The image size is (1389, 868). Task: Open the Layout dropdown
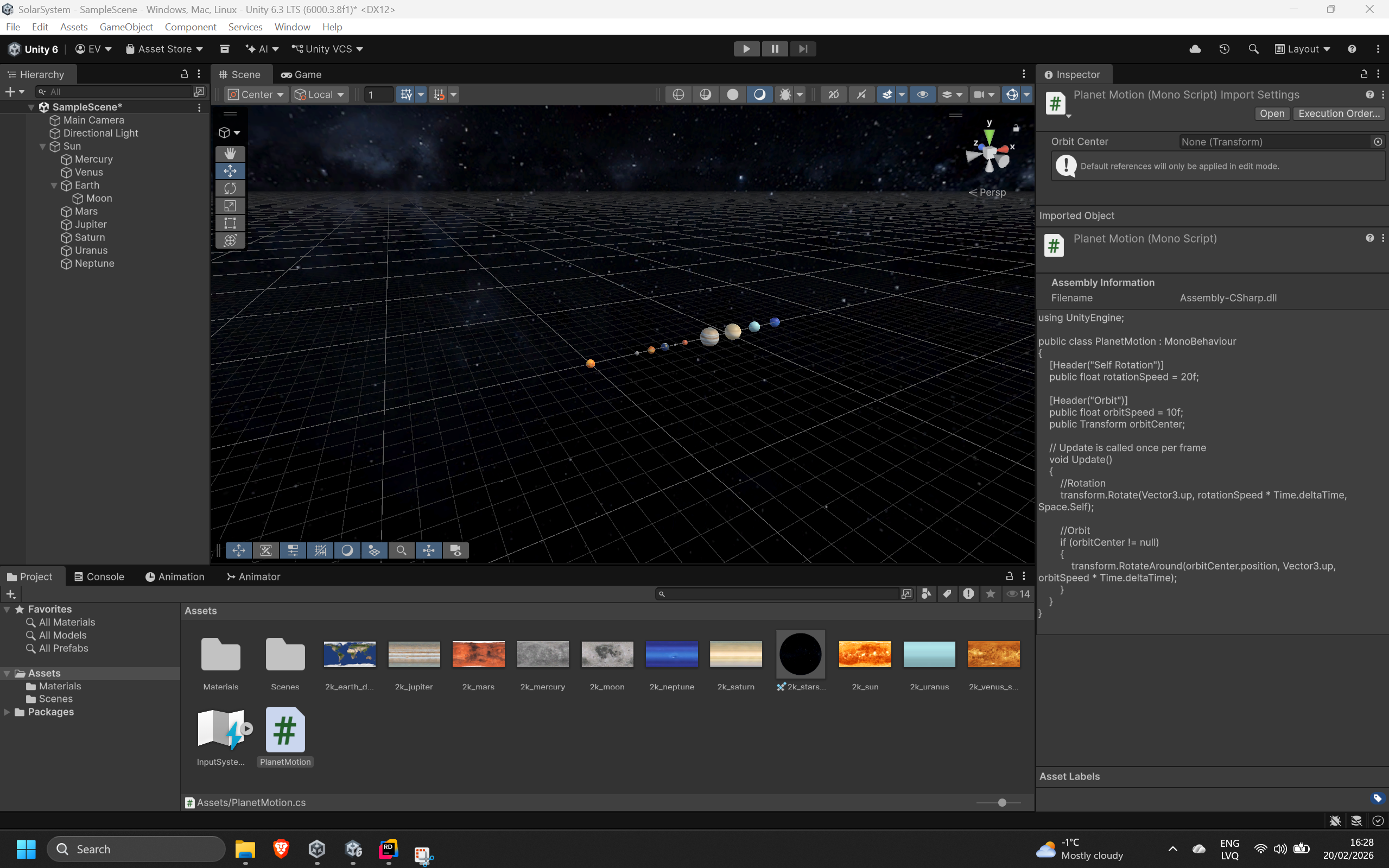coord(1302,49)
